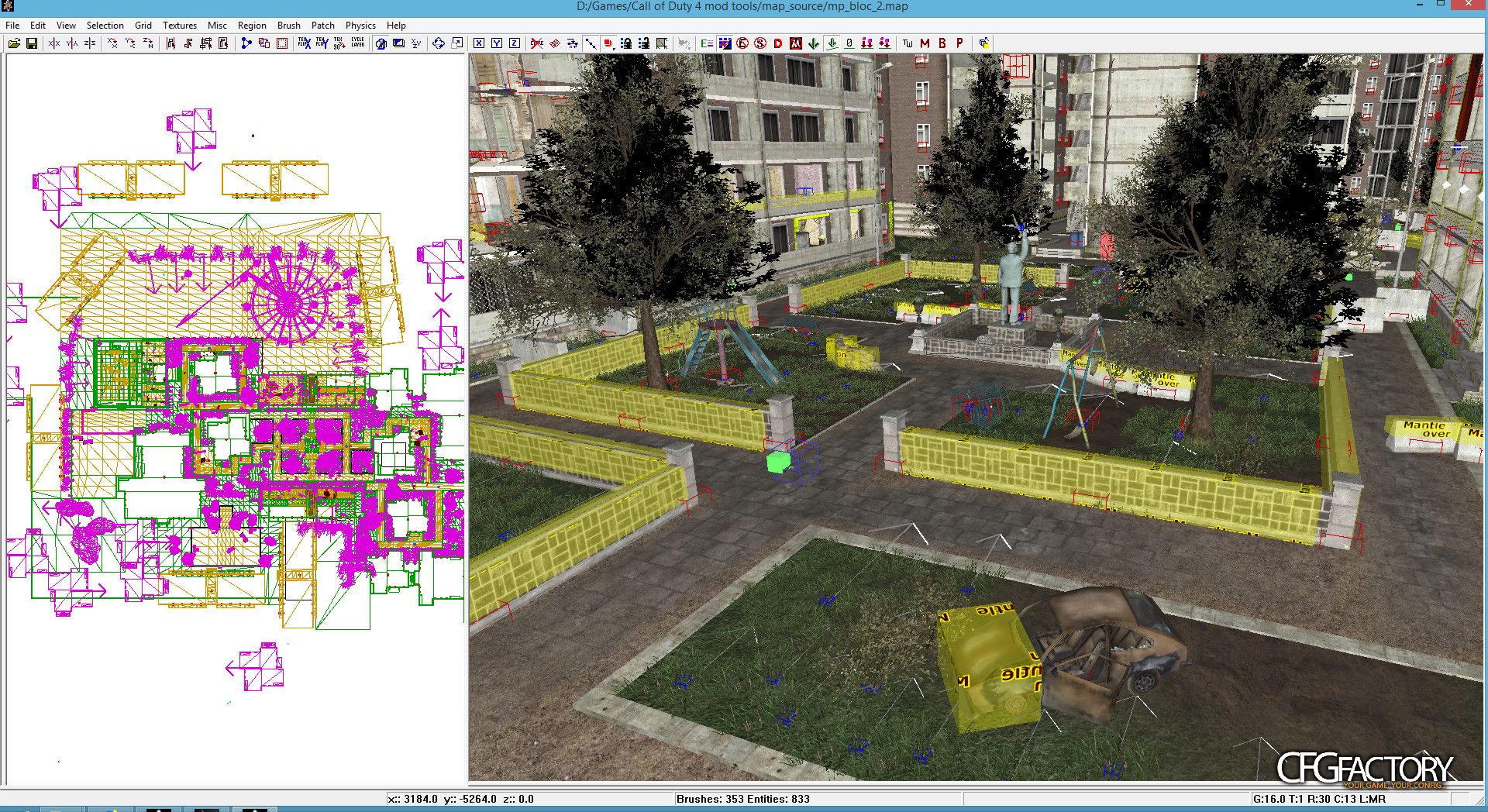Click the Cycle Layer icon
The image size is (1488, 812).
(x=357, y=43)
